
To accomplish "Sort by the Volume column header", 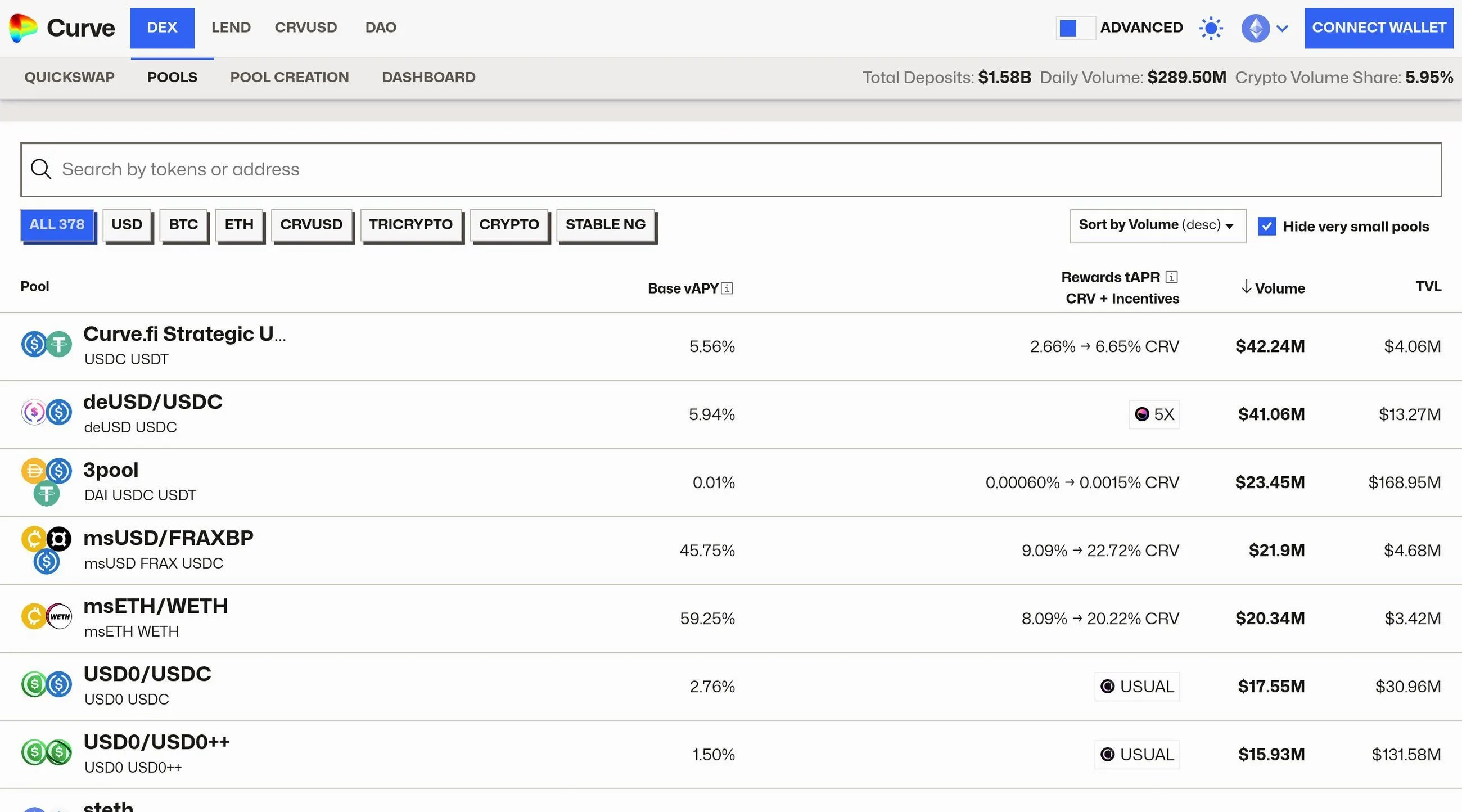I will [x=1279, y=288].
